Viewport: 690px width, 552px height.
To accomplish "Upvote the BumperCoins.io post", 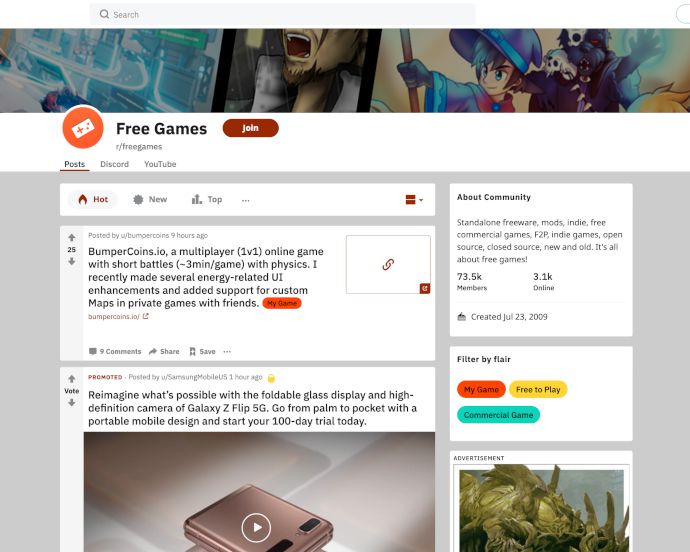I will (72, 238).
